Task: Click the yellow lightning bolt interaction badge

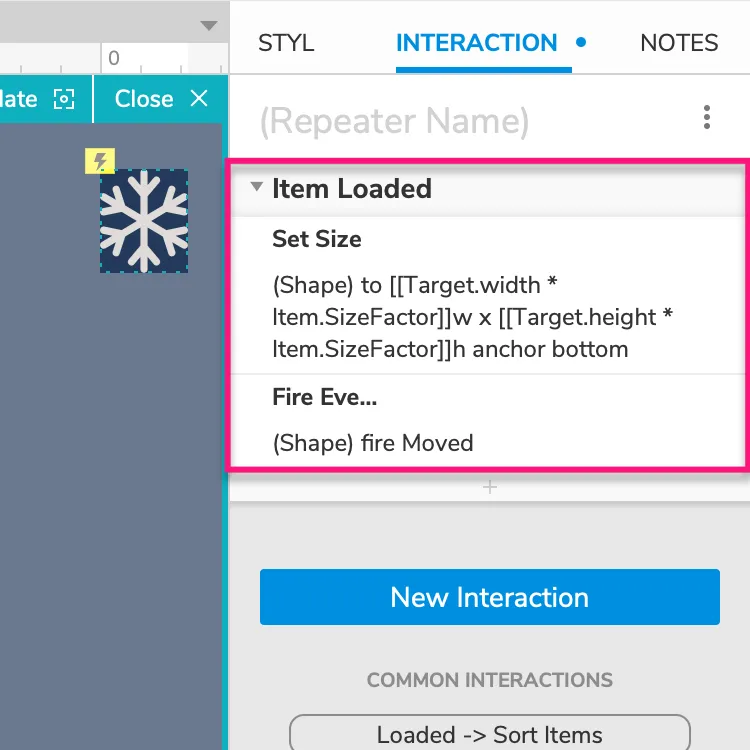Action: pos(100,161)
